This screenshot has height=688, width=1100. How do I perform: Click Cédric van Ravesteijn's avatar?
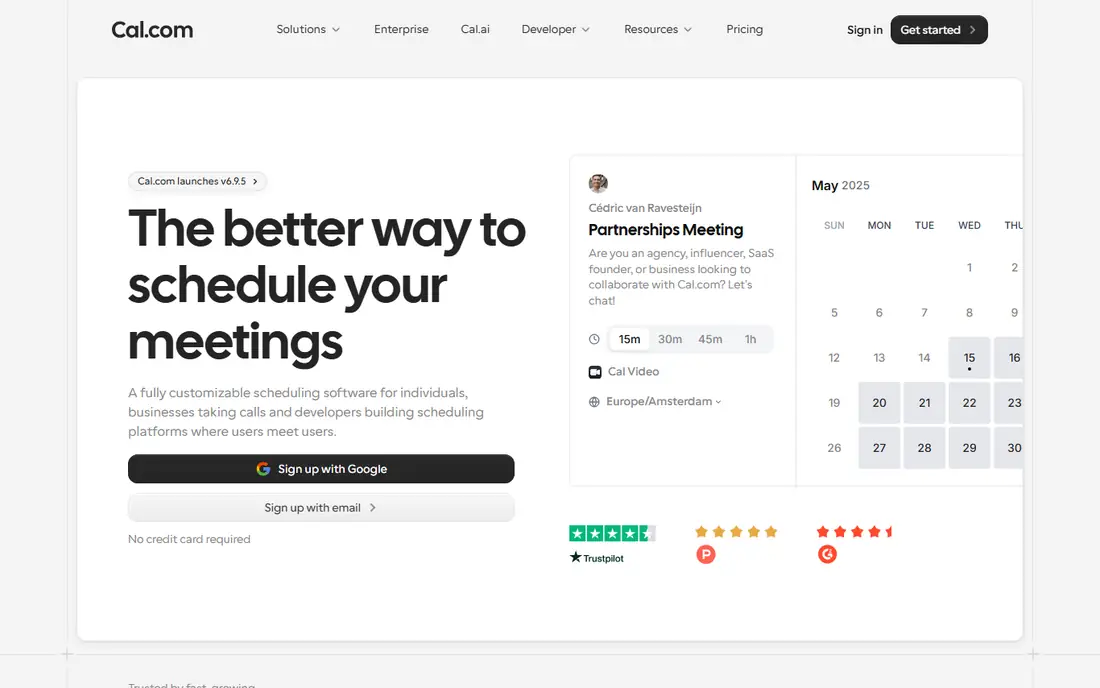point(598,184)
